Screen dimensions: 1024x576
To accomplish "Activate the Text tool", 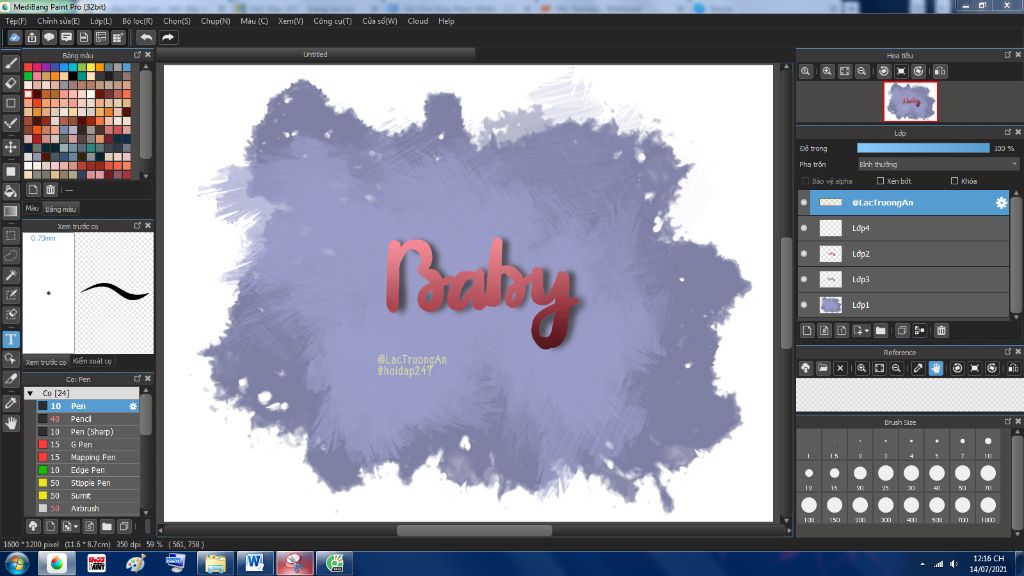I will click(11, 339).
